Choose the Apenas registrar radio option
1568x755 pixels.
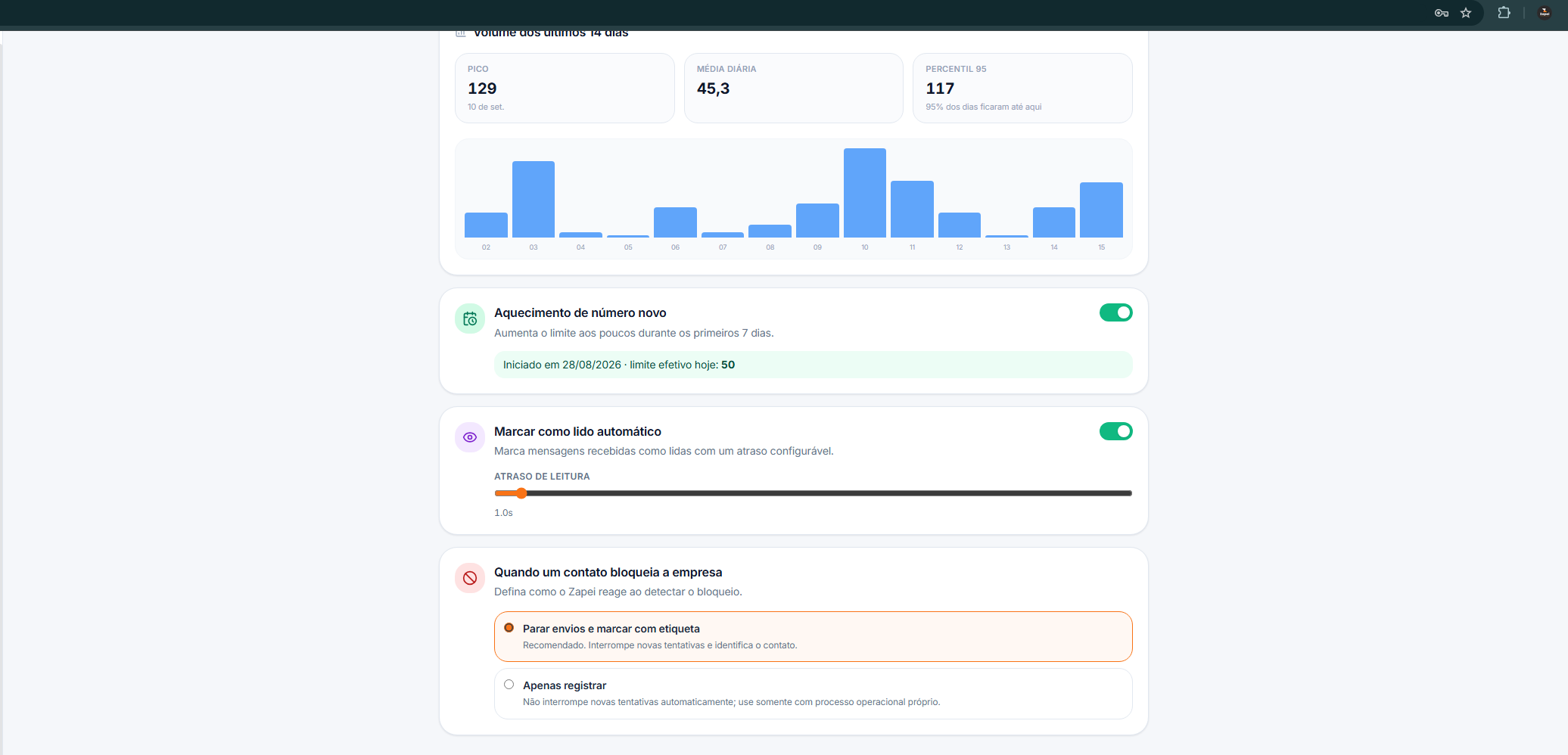click(509, 685)
